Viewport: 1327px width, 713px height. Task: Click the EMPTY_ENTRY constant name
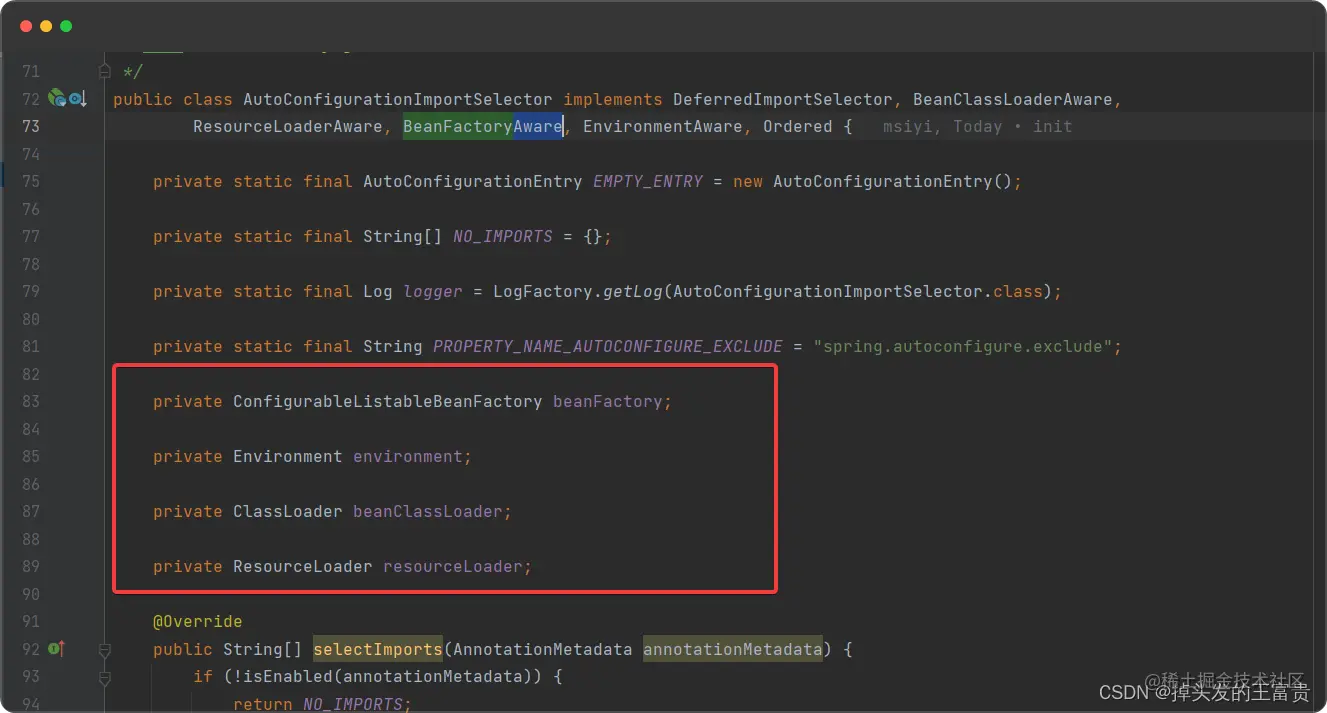(647, 182)
